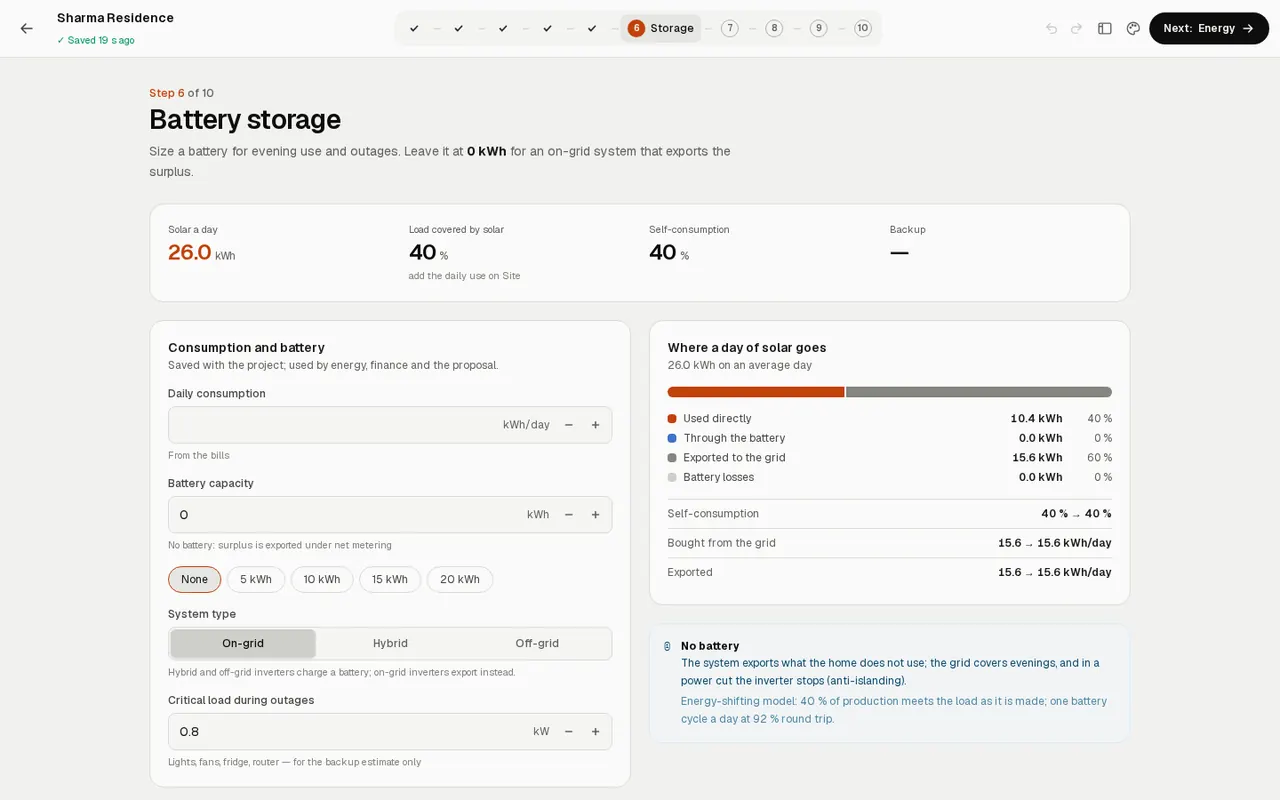
Task: Open completed step 1 checkmark
Action: 414,28
